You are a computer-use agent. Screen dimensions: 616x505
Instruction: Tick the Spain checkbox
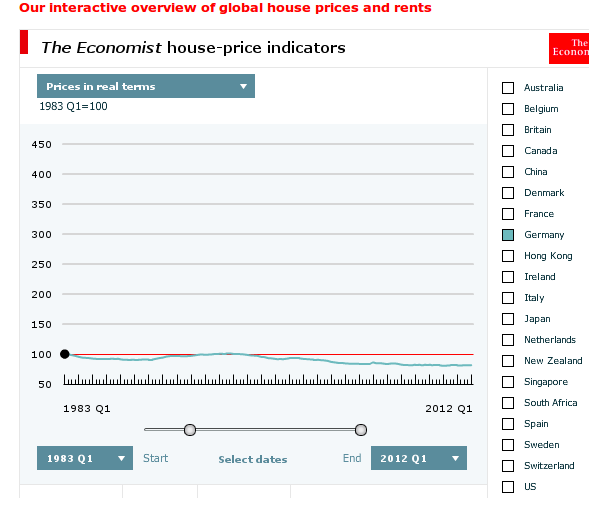tap(508, 424)
